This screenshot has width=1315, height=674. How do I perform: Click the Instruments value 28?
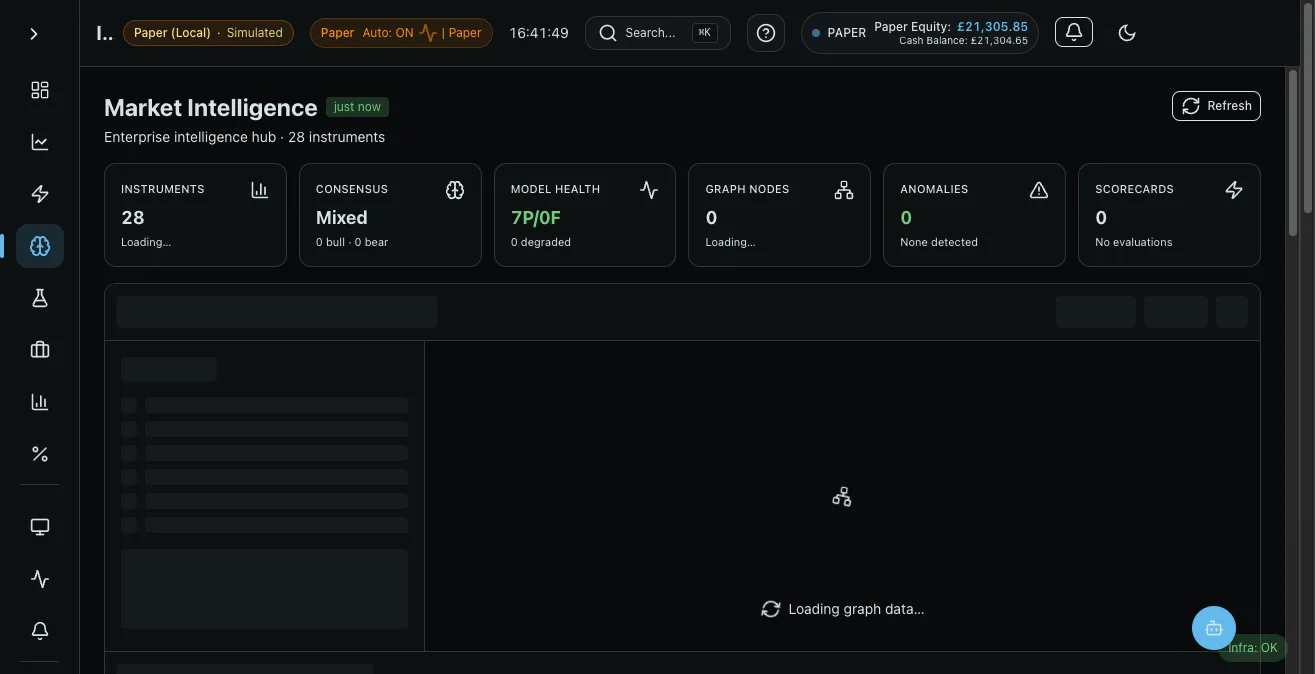[133, 217]
